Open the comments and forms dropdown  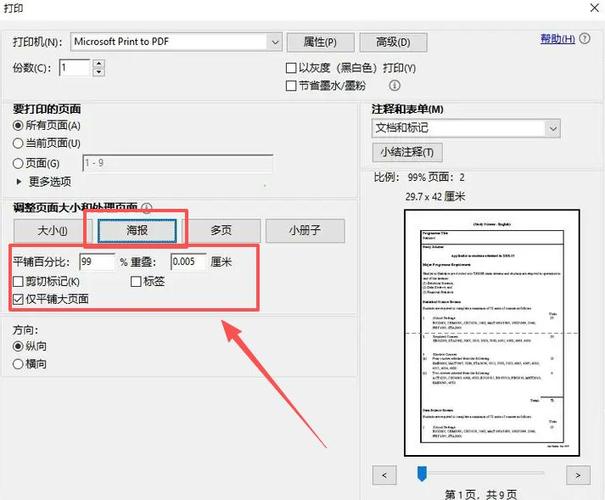click(553, 128)
